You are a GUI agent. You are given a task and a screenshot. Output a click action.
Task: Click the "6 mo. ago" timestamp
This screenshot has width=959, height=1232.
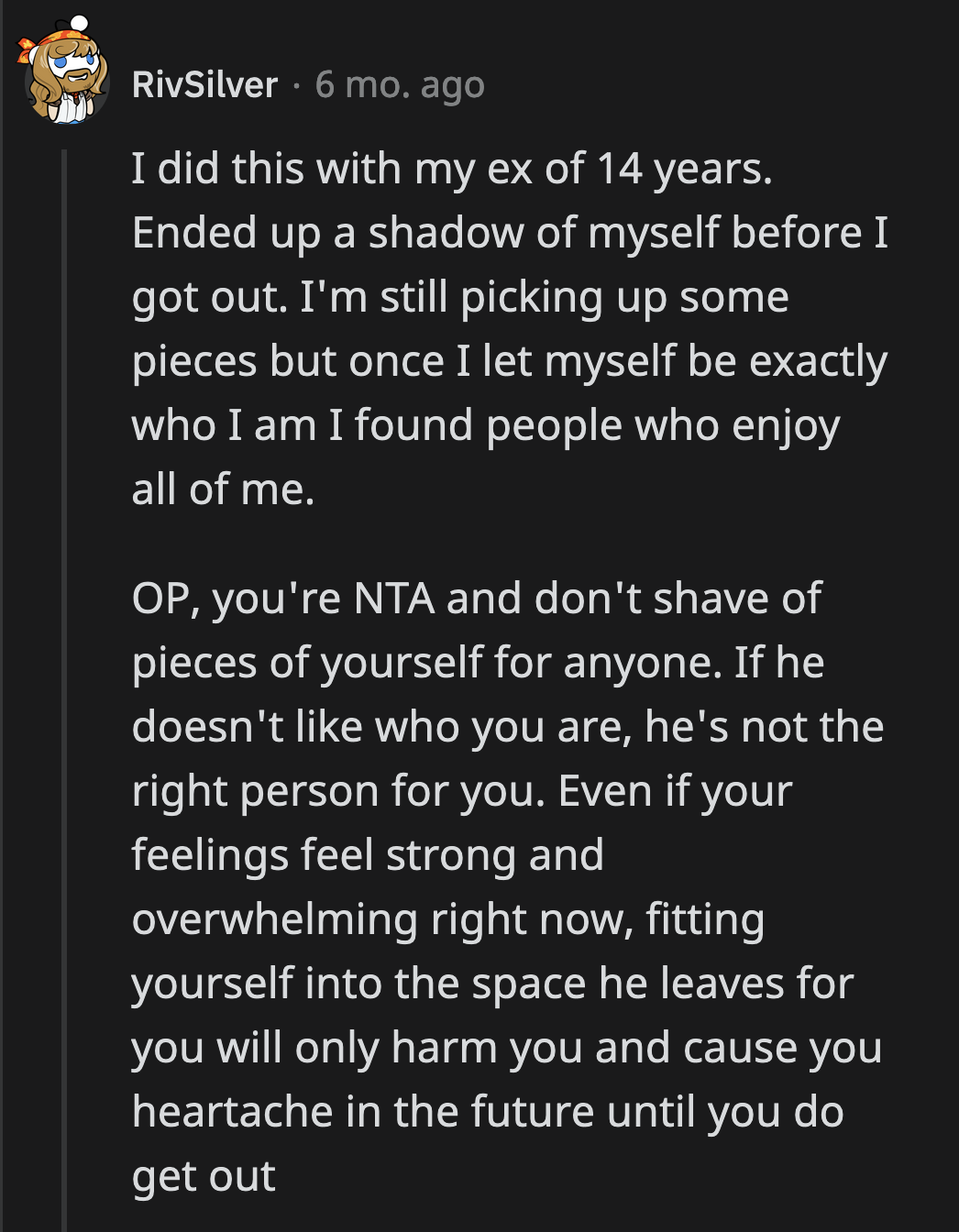400,85
